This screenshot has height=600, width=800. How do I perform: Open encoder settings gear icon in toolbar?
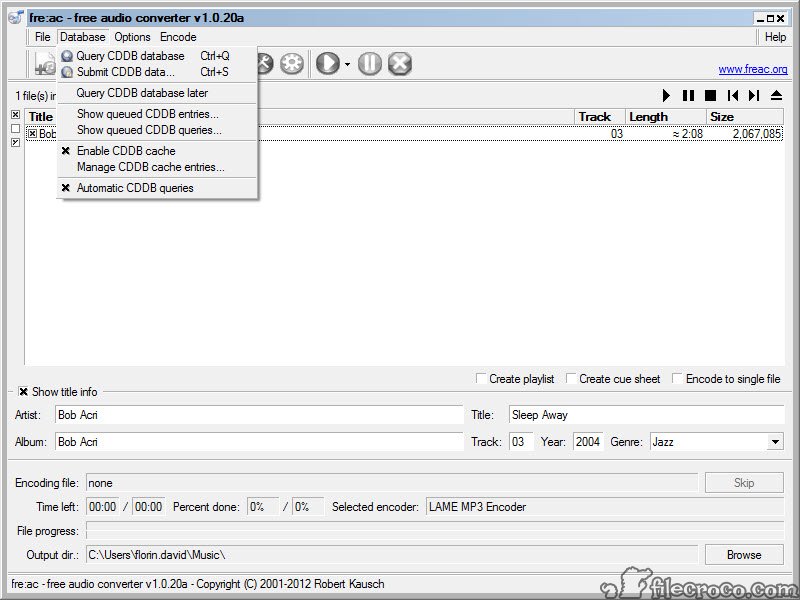click(292, 64)
